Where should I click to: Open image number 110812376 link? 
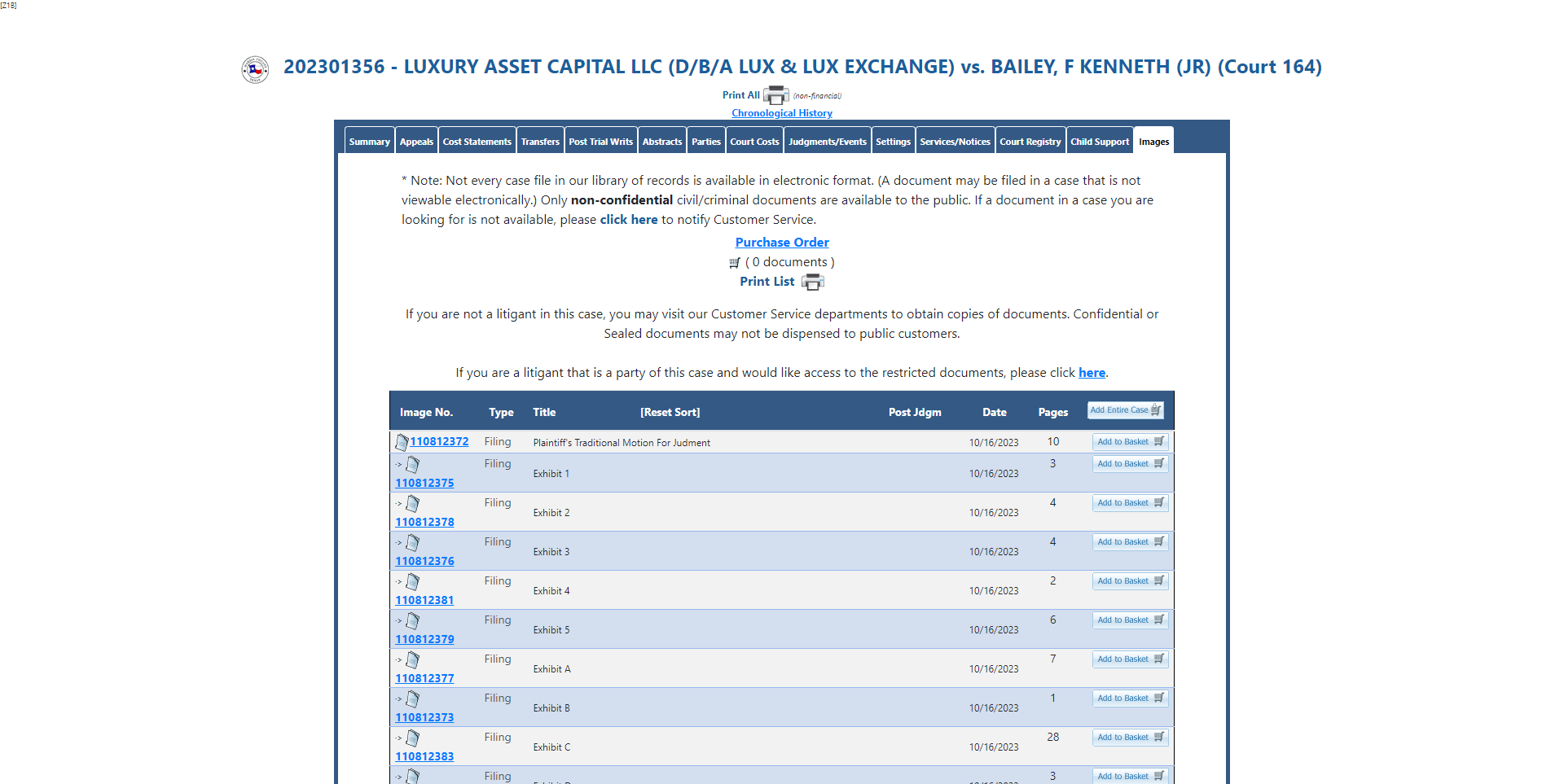(x=424, y=562)
